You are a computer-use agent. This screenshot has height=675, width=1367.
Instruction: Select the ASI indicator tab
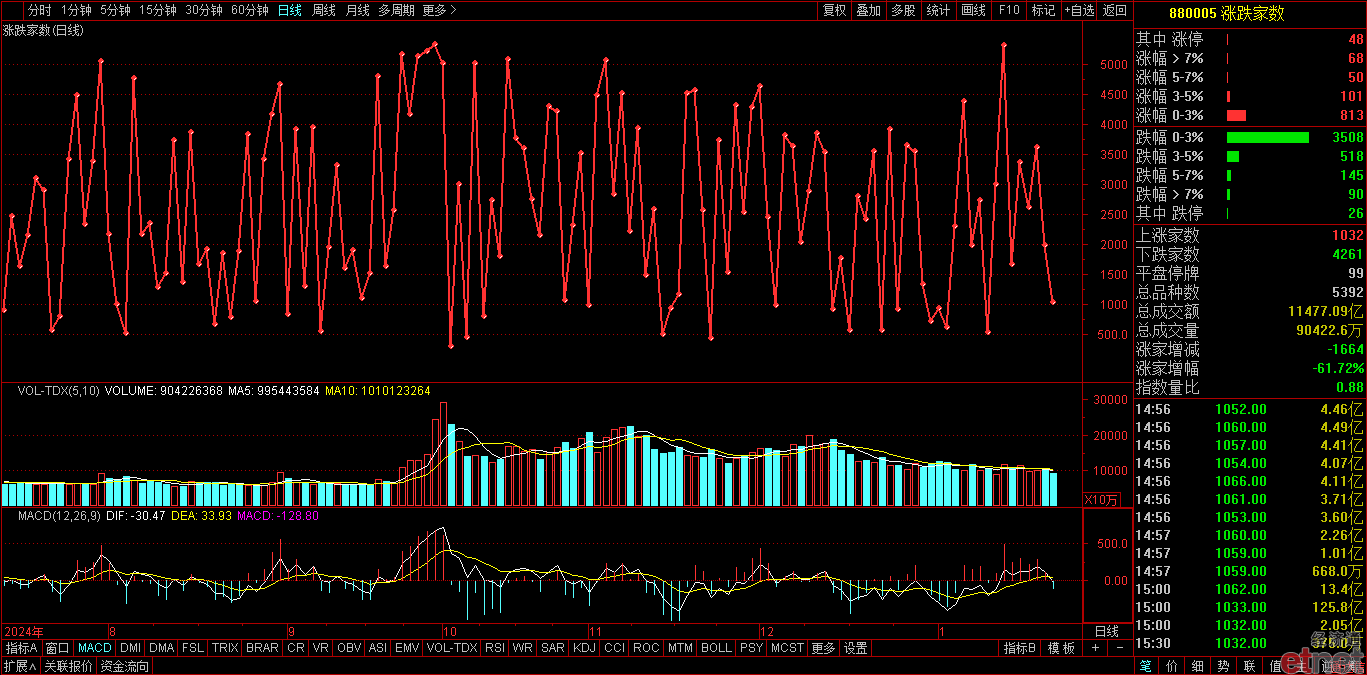click(378, 648)
